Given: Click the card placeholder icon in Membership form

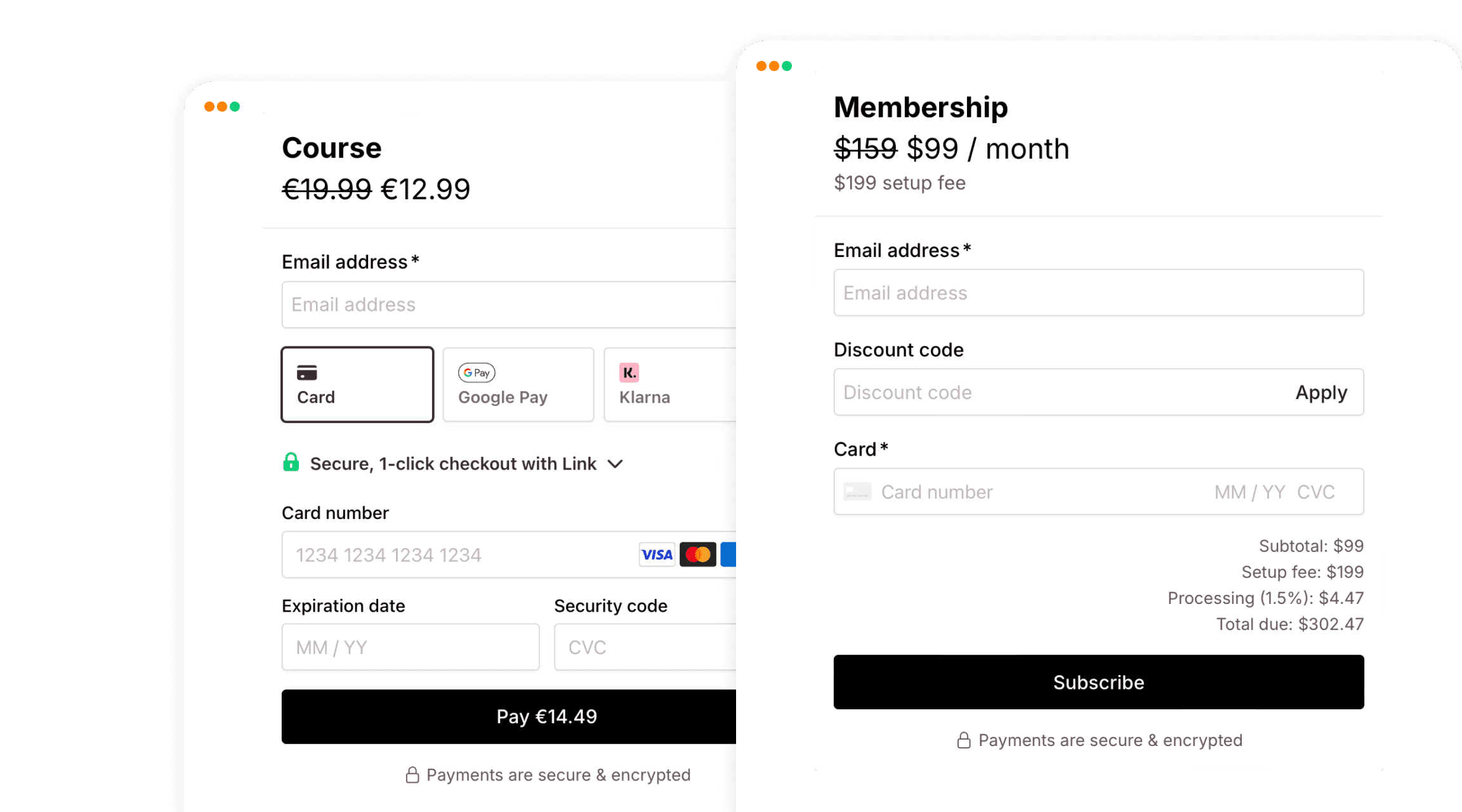Looking at the screenshot, I should (857, 492).
